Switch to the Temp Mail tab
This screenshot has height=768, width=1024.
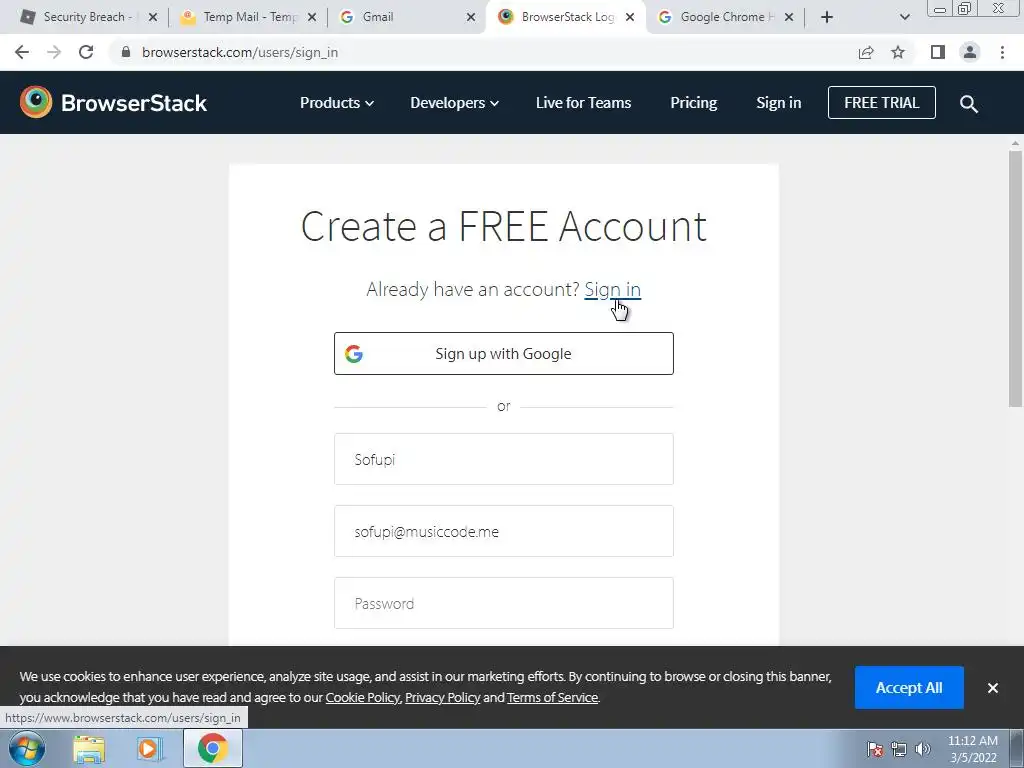pyautogui.click(x=248, y=17)
